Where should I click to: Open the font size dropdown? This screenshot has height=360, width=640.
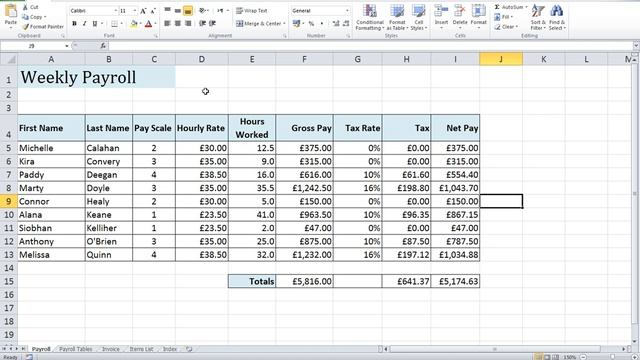(135, 11)
